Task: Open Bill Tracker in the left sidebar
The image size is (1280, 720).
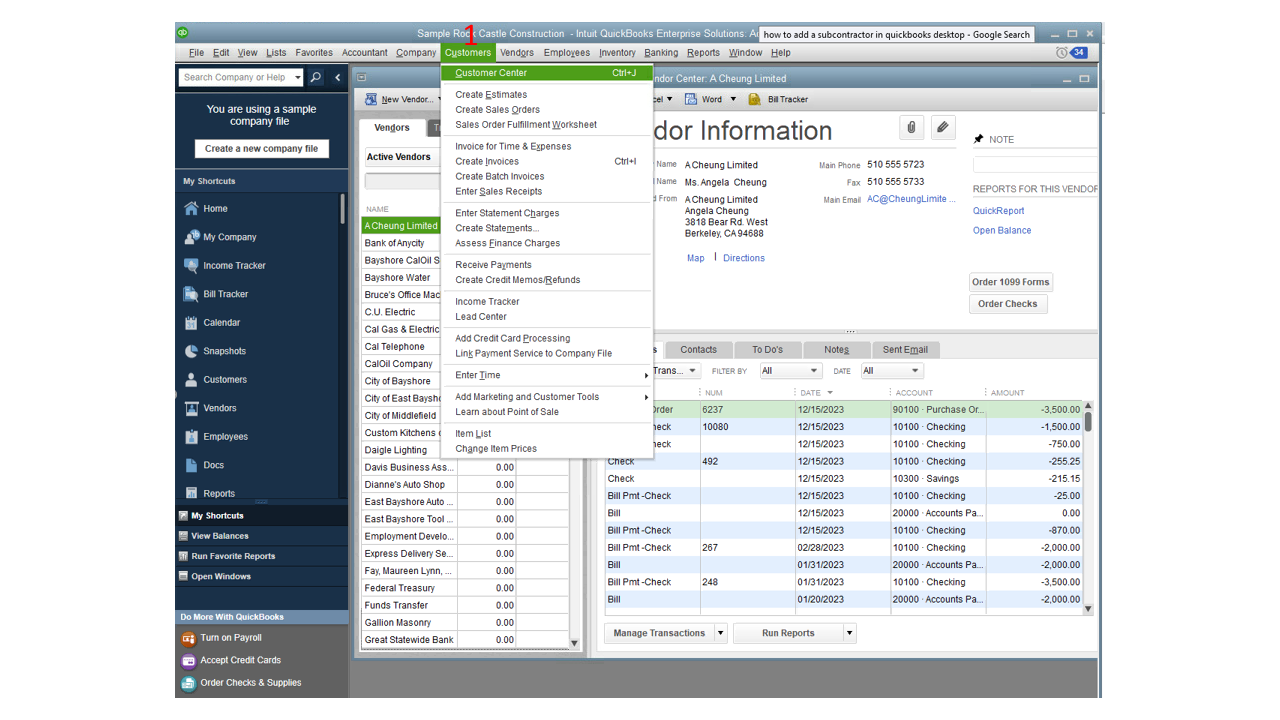Action: (225, 294)
